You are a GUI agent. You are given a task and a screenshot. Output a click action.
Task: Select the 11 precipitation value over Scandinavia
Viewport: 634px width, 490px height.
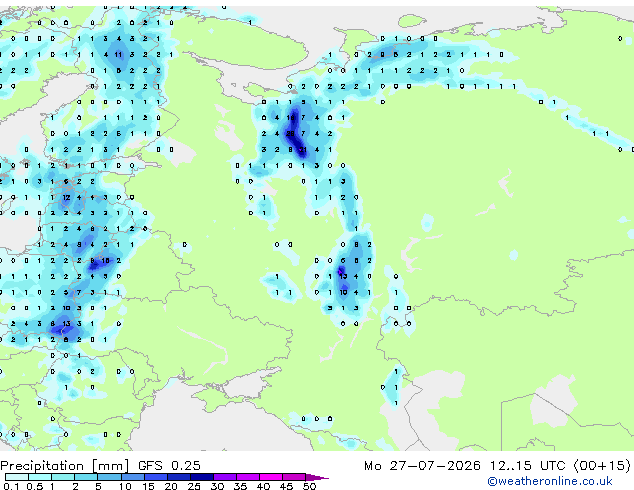pos(118,54)
